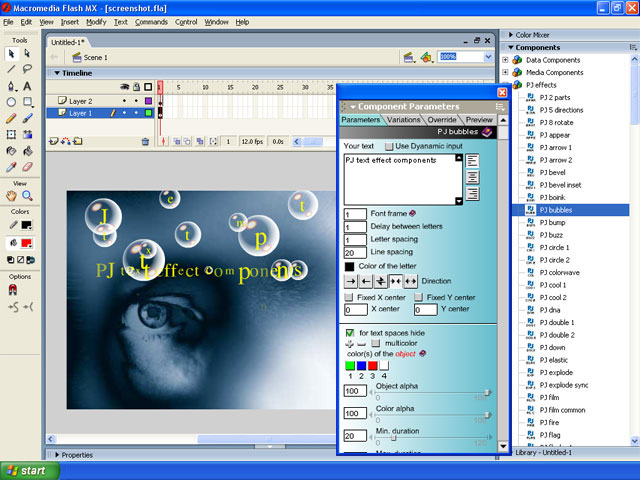Toggle the Snap to Objects magnet

[x=13, y=290]
